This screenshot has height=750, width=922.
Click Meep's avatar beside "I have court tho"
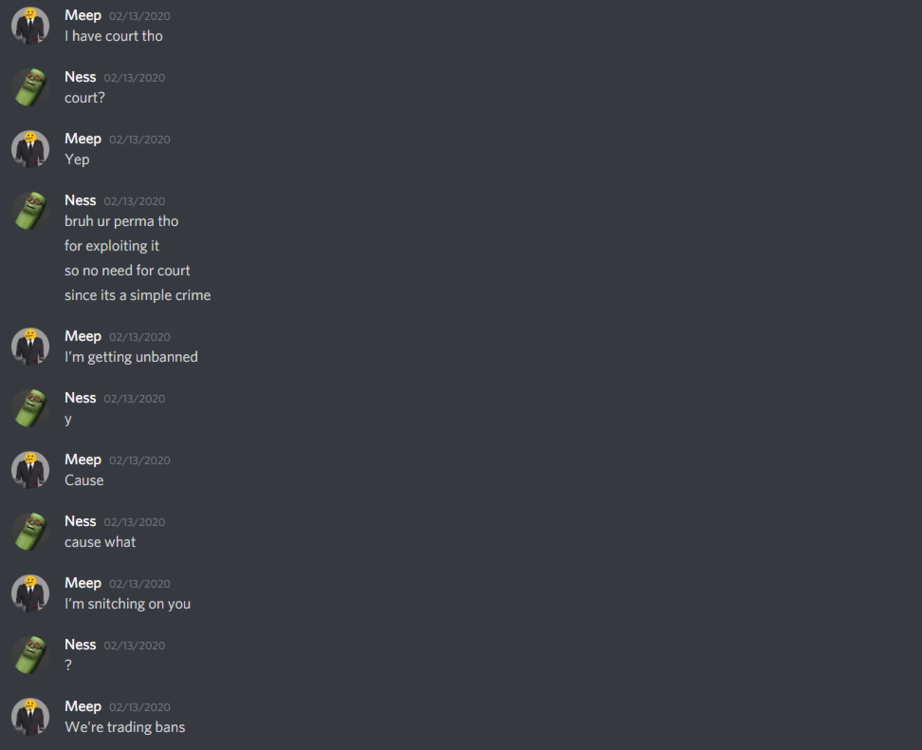30,26
